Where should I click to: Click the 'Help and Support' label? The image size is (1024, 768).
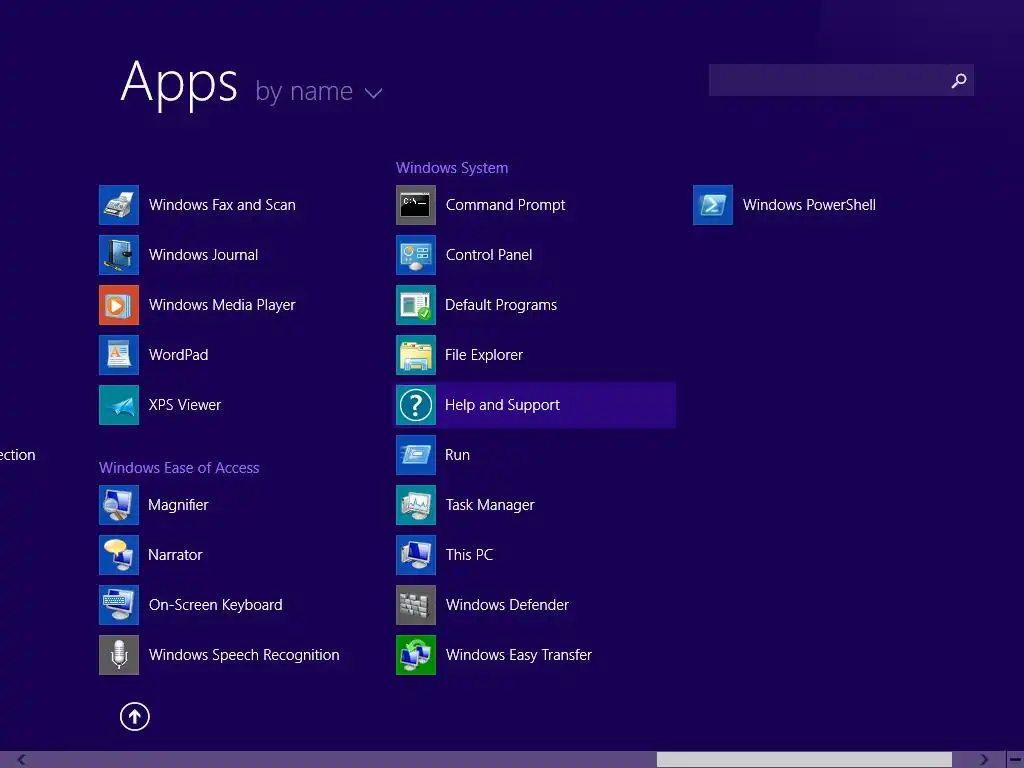click(x=502, y=405)
